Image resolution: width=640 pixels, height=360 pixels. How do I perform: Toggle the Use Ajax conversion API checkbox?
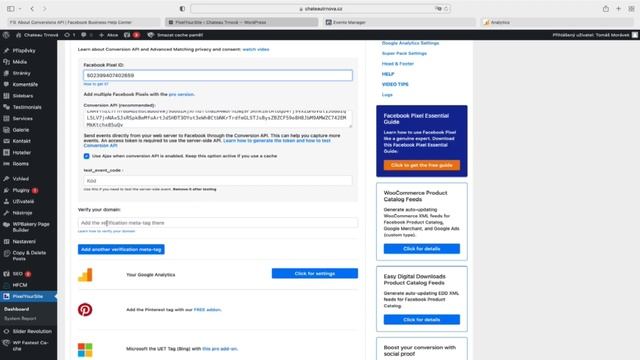pyautogui.click(x=87, y=156)
